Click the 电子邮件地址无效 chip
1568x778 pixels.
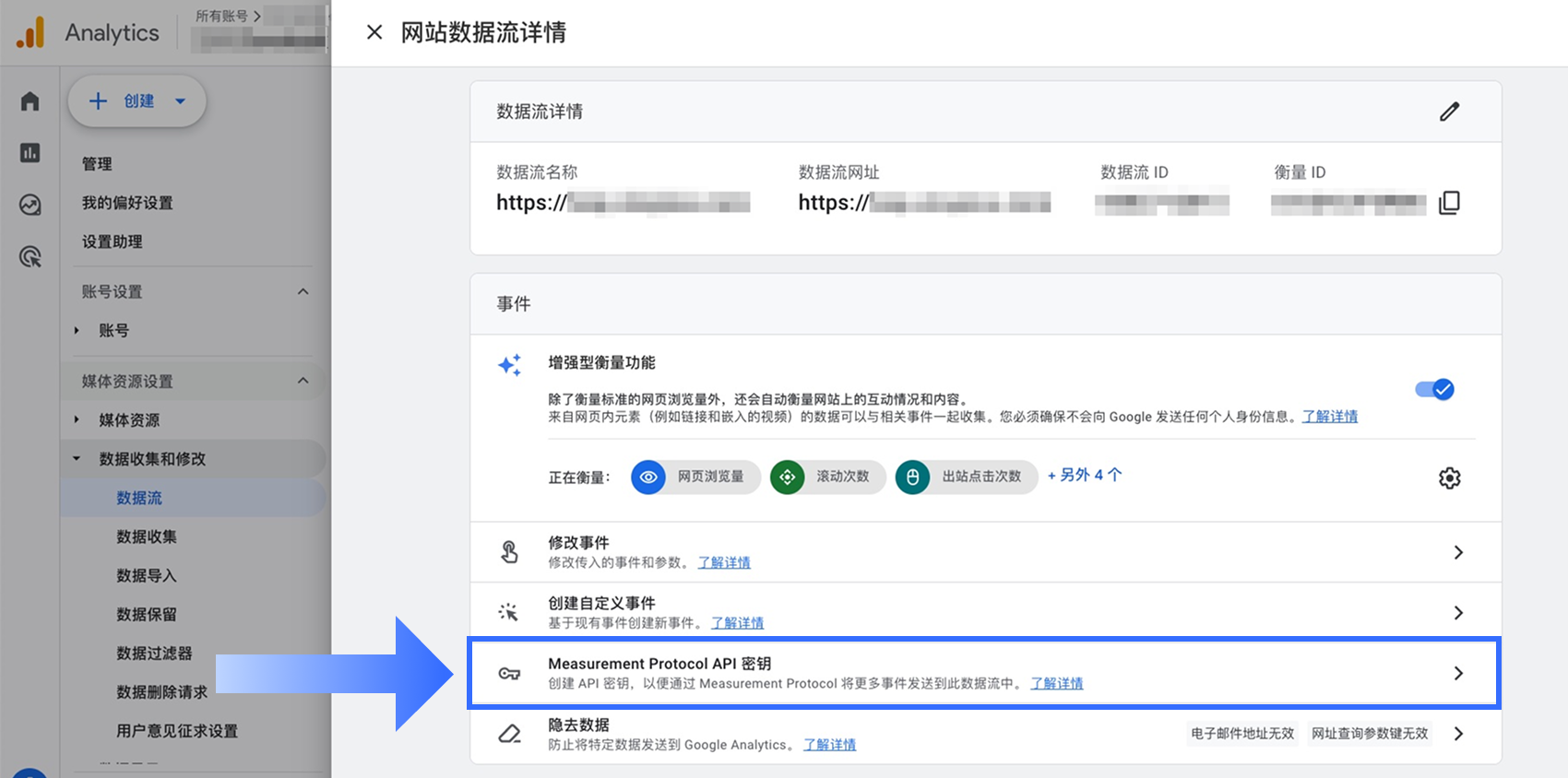(1242, 734)
